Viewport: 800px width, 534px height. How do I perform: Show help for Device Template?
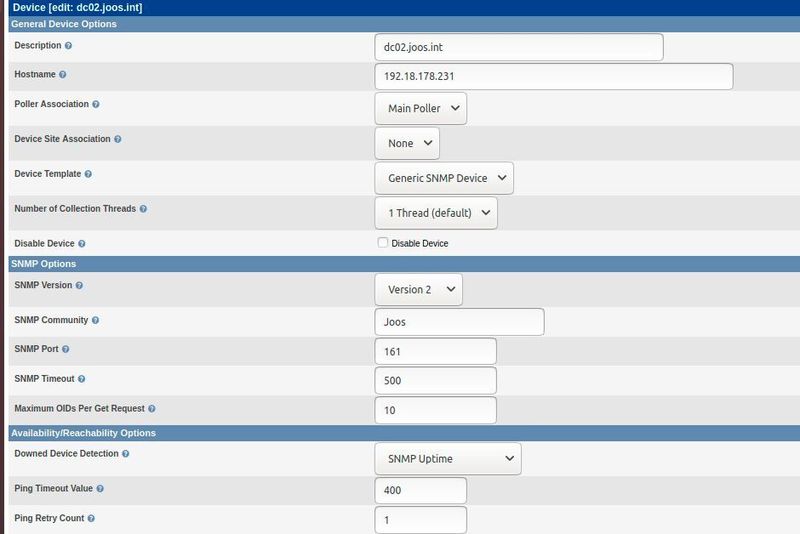(x=88, y=174)
